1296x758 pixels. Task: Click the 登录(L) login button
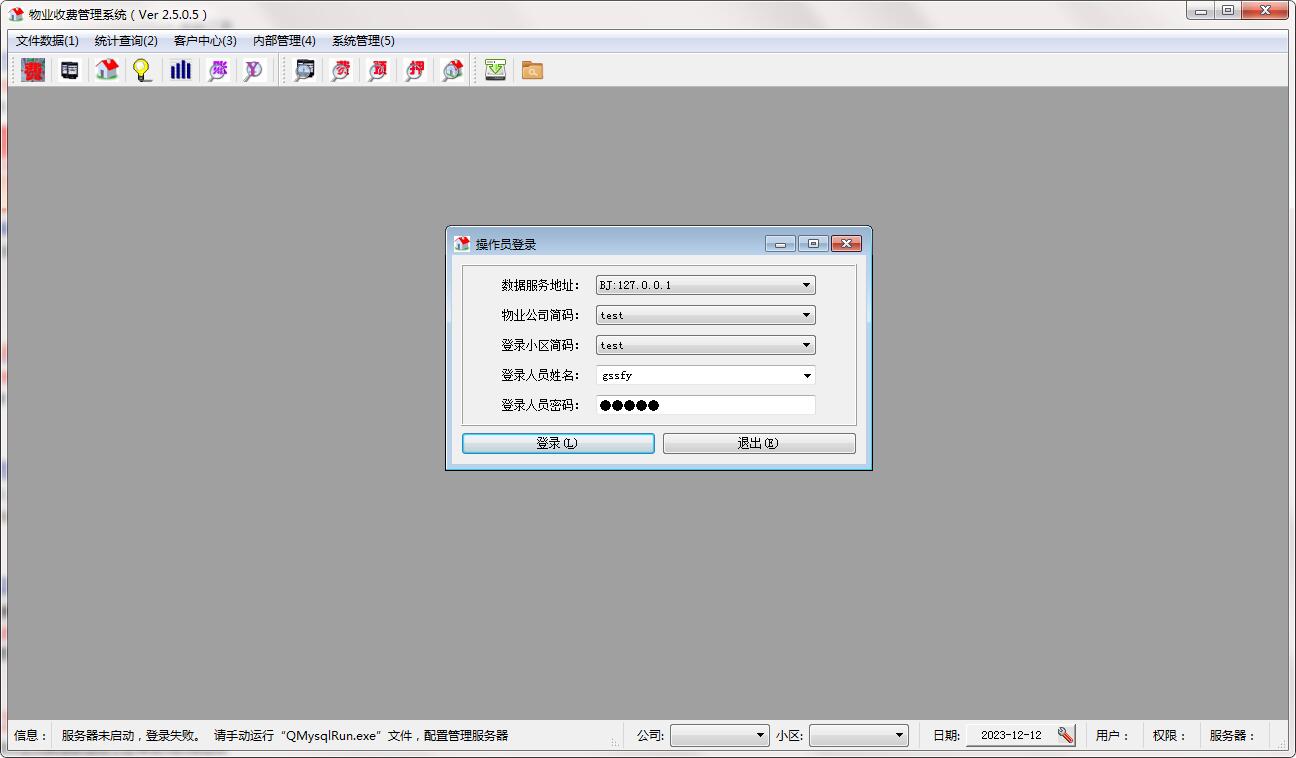coord(558,442)
